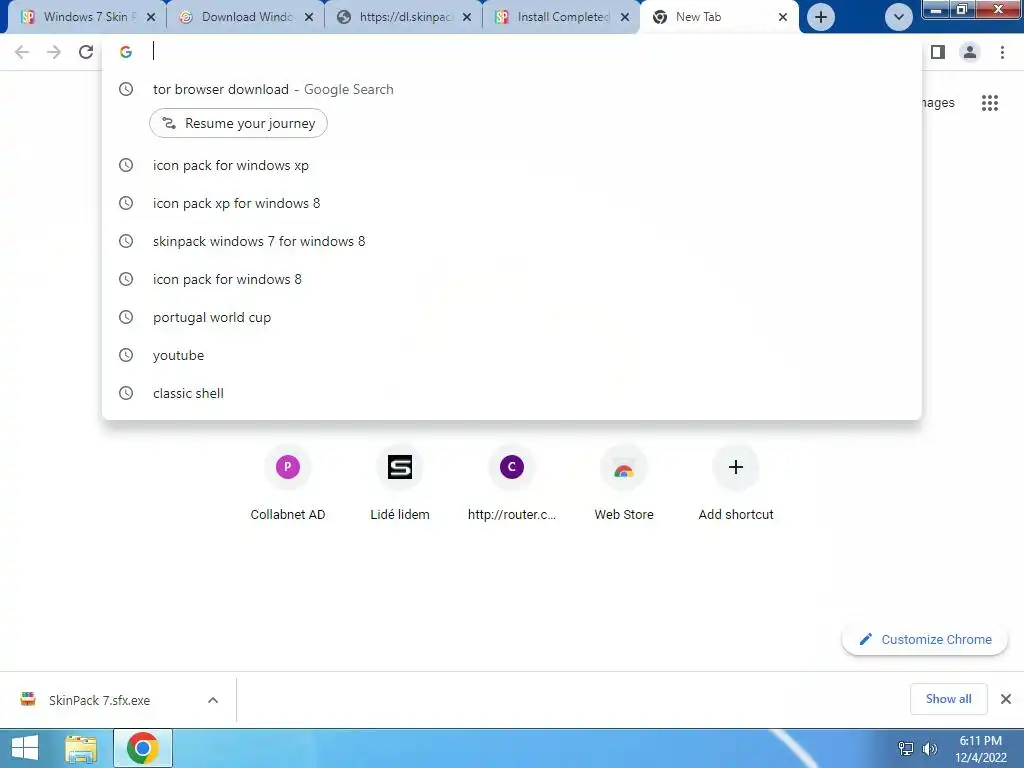Click the Google logo in address bar
The width and height of the screenshot is (1024, 768).
pos(126,52)
